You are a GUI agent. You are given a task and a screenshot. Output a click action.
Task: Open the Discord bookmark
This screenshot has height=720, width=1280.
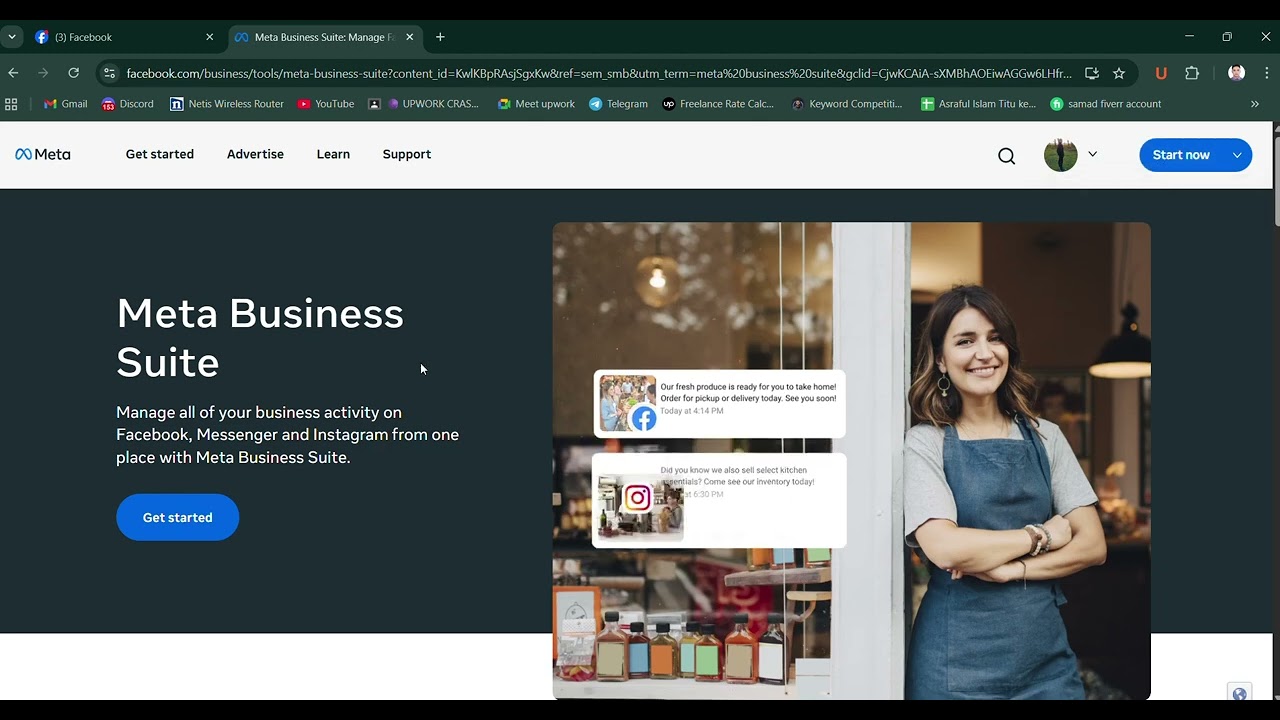(128, 104)
